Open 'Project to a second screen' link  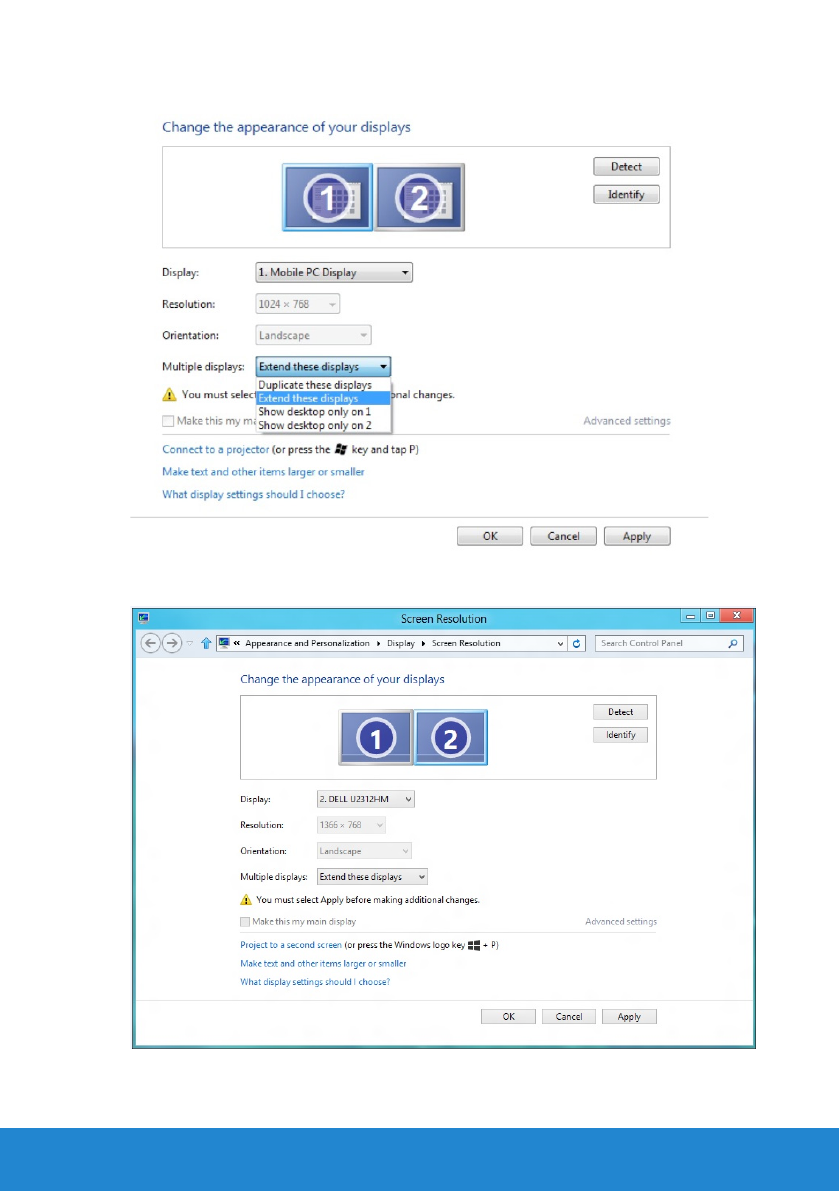(x=291, y=945)
